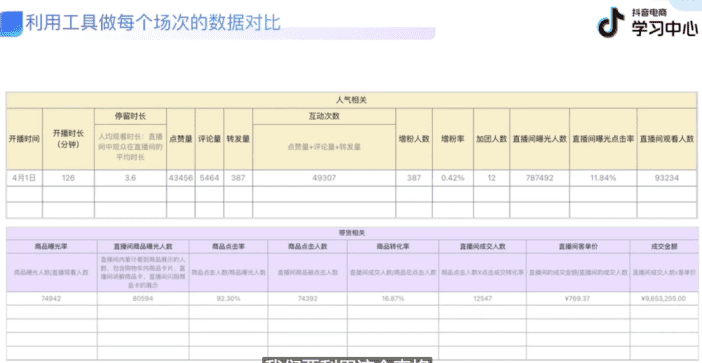Image resolution: width=702 pixels, height=363 pixels.
Task: Select the cell with value 92.30%
Action: 228,299
